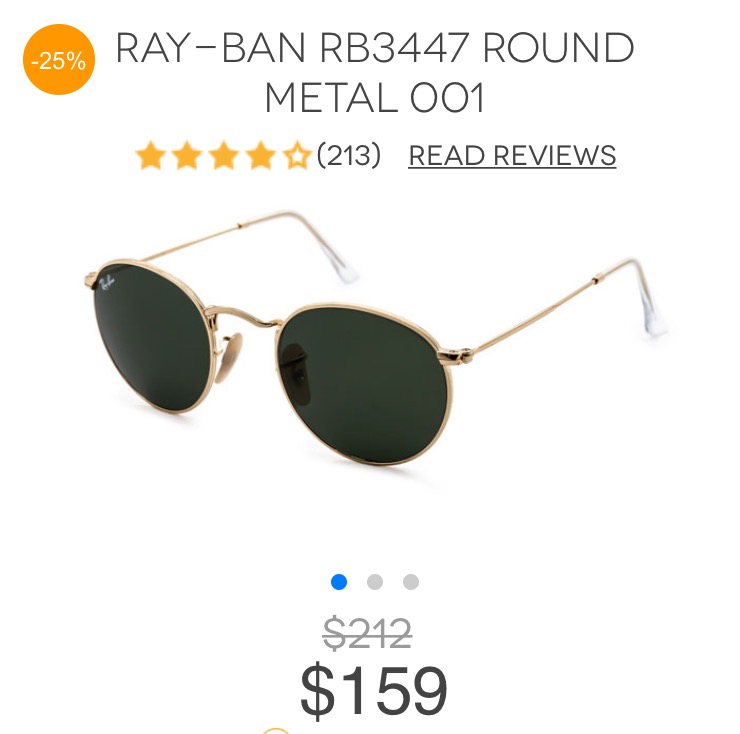Image resolution: width=740 pixels, height=734 pixels.
Task: Click the right green lens of the sunglasses
Action: click(366, 383)
